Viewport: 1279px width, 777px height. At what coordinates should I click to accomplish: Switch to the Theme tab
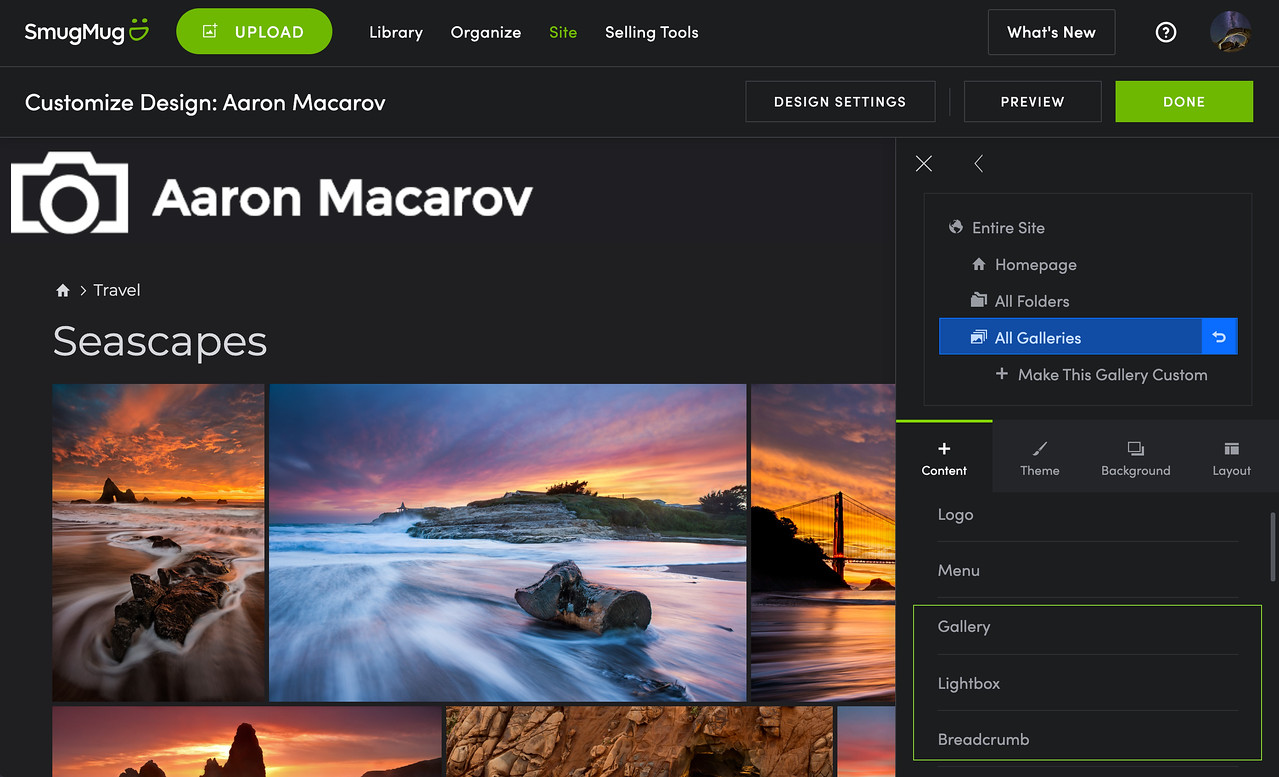click(x=1040, y=458)
